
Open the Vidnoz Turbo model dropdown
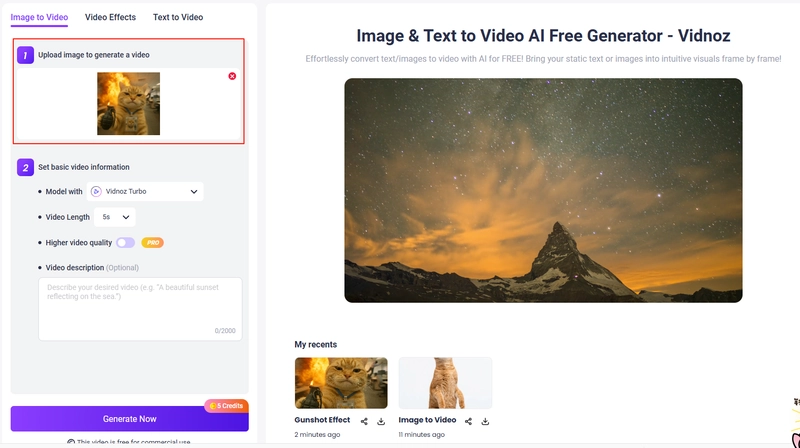coord(145,191)
